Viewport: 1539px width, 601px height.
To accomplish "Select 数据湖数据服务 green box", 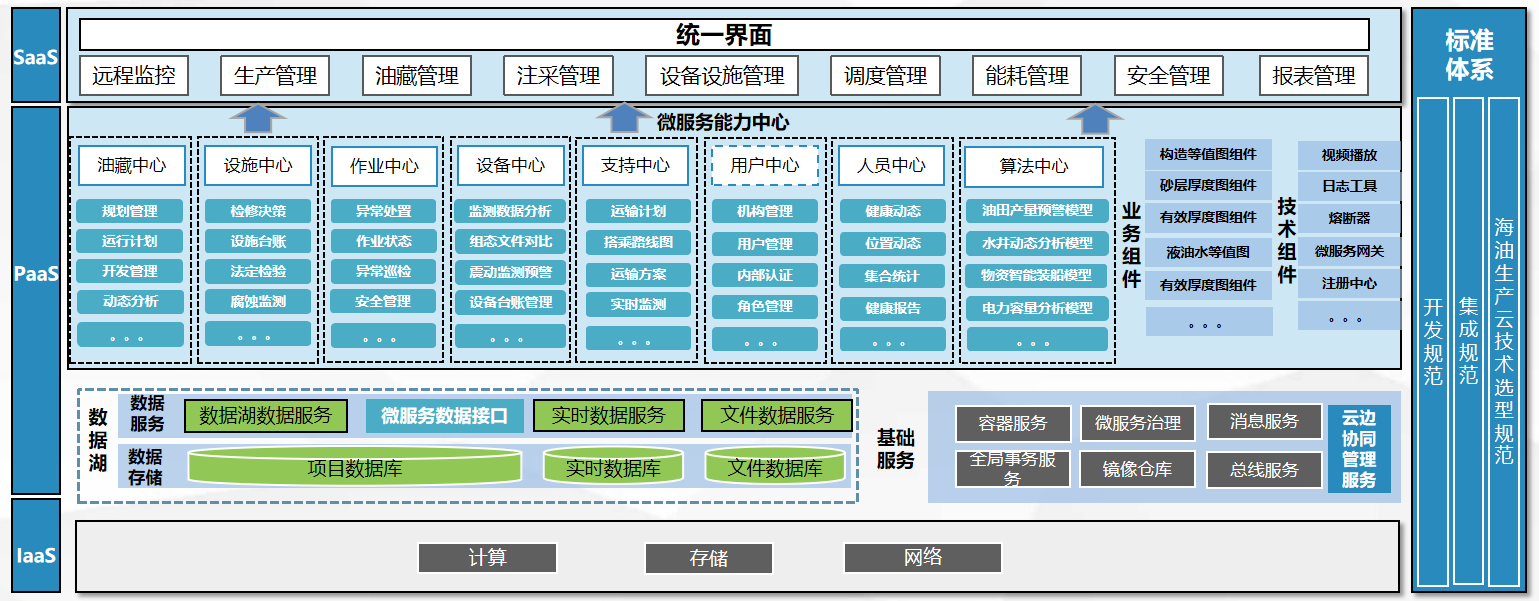I will coord(265,416).
